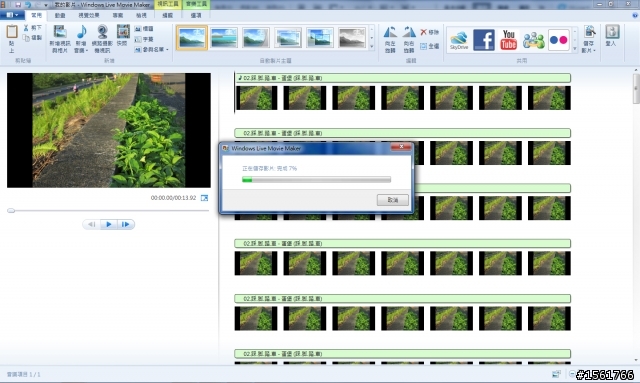Select the third AutoMovie theme thumbnail
Viewport: 640px width, 383px height.
point(256,38)
